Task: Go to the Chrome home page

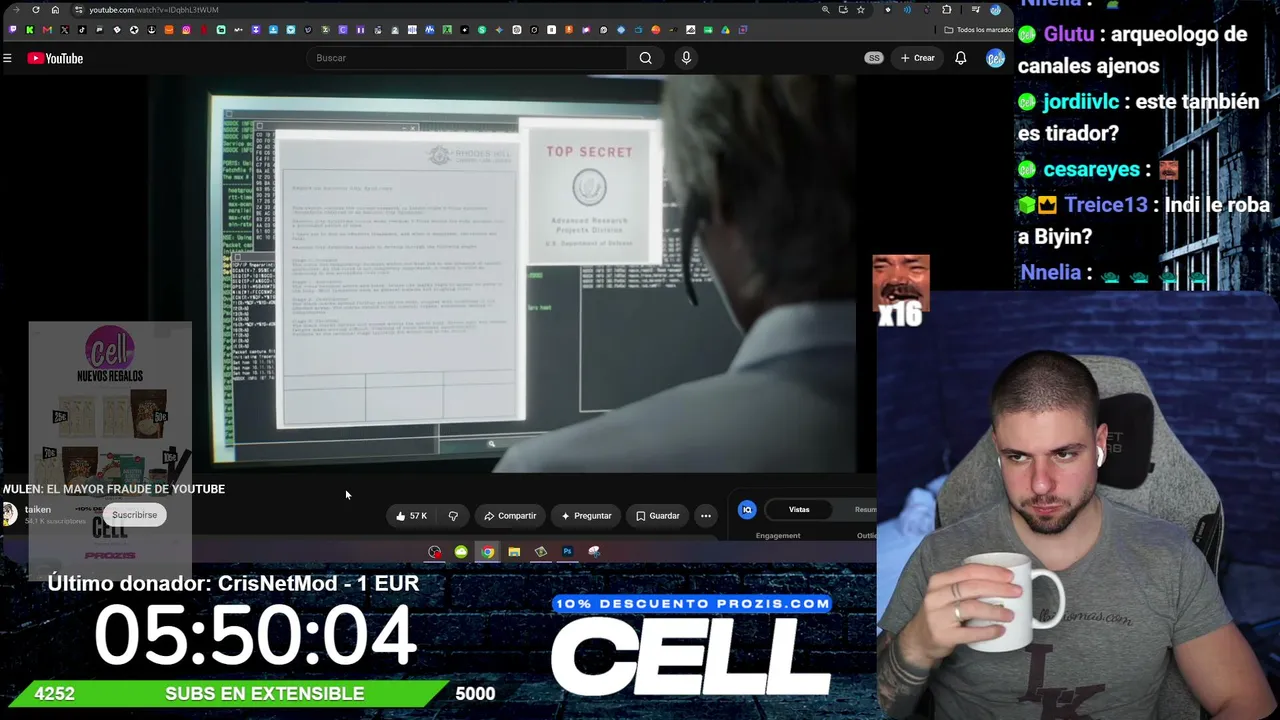Action: click(x=55, y=10)
